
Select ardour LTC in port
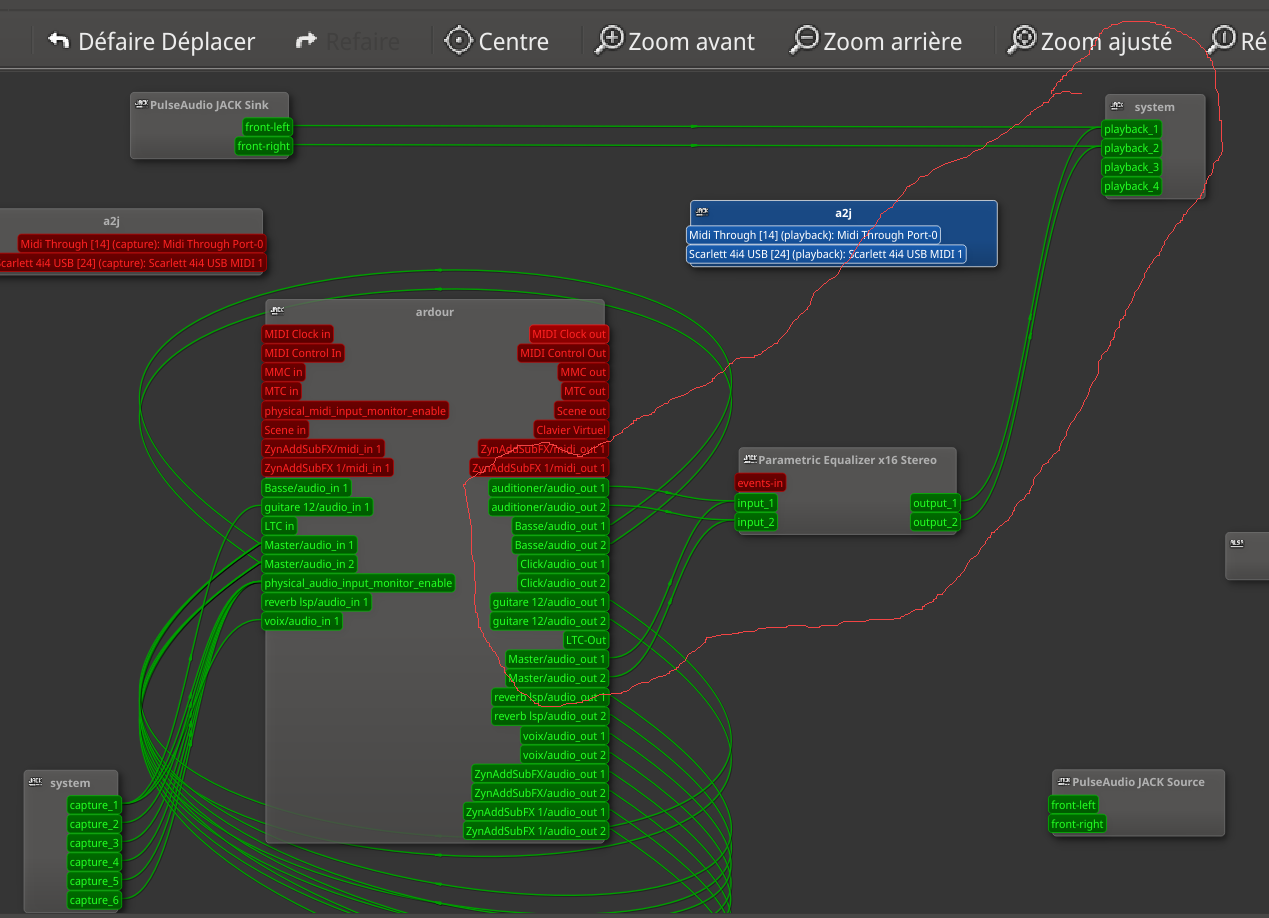(x=279, y=526)
